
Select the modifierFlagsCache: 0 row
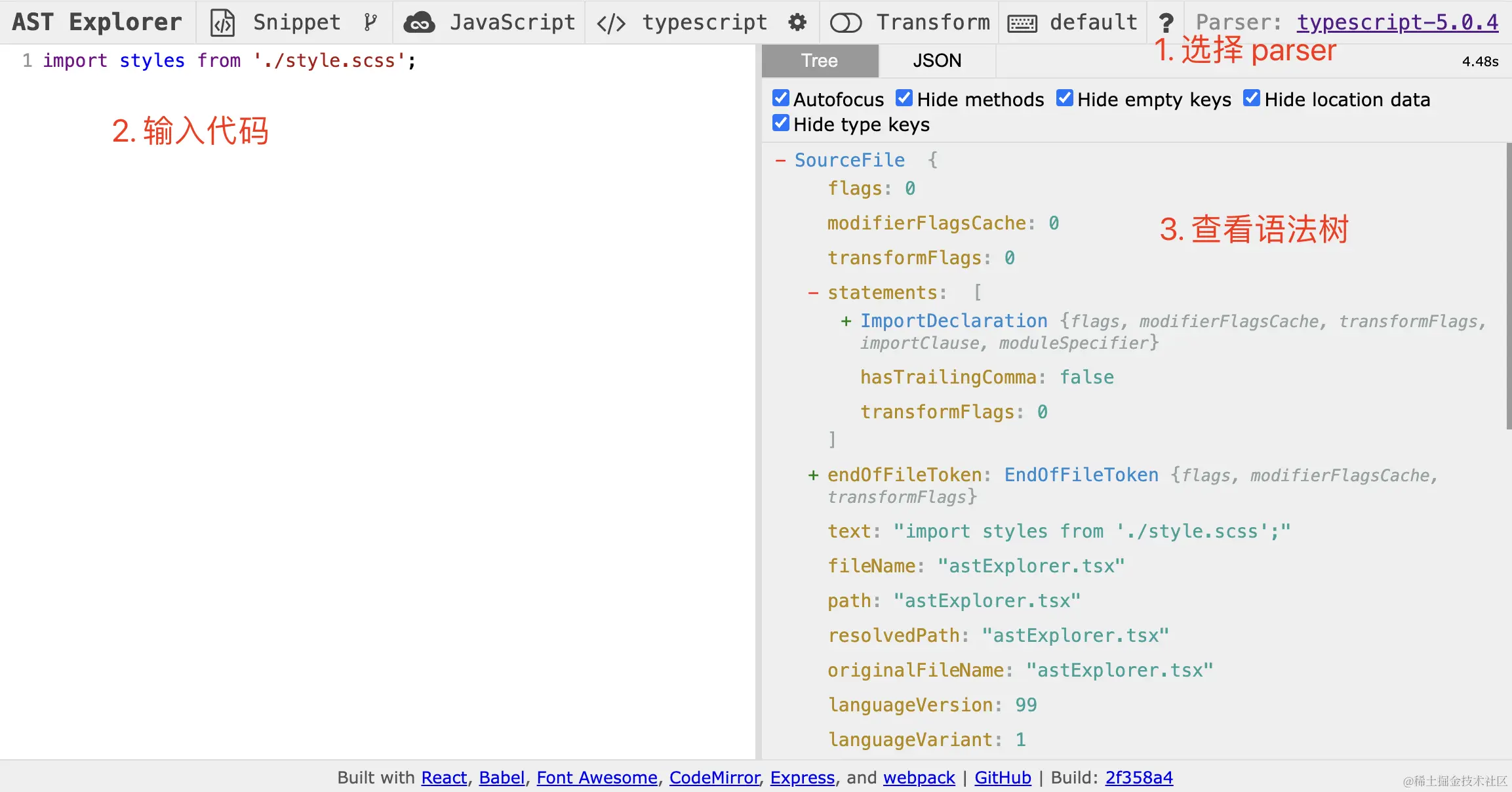tap(943, 223)
